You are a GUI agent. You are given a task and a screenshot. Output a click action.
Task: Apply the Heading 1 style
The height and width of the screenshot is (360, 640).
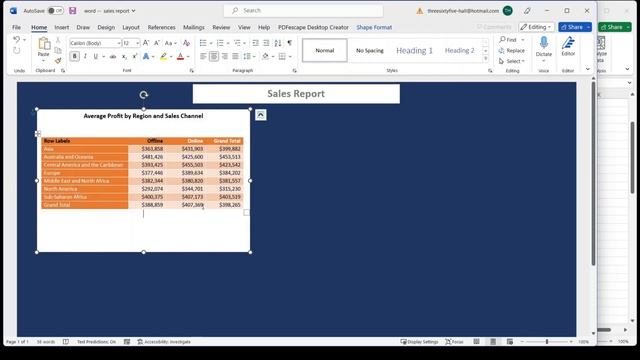point(414,51)
